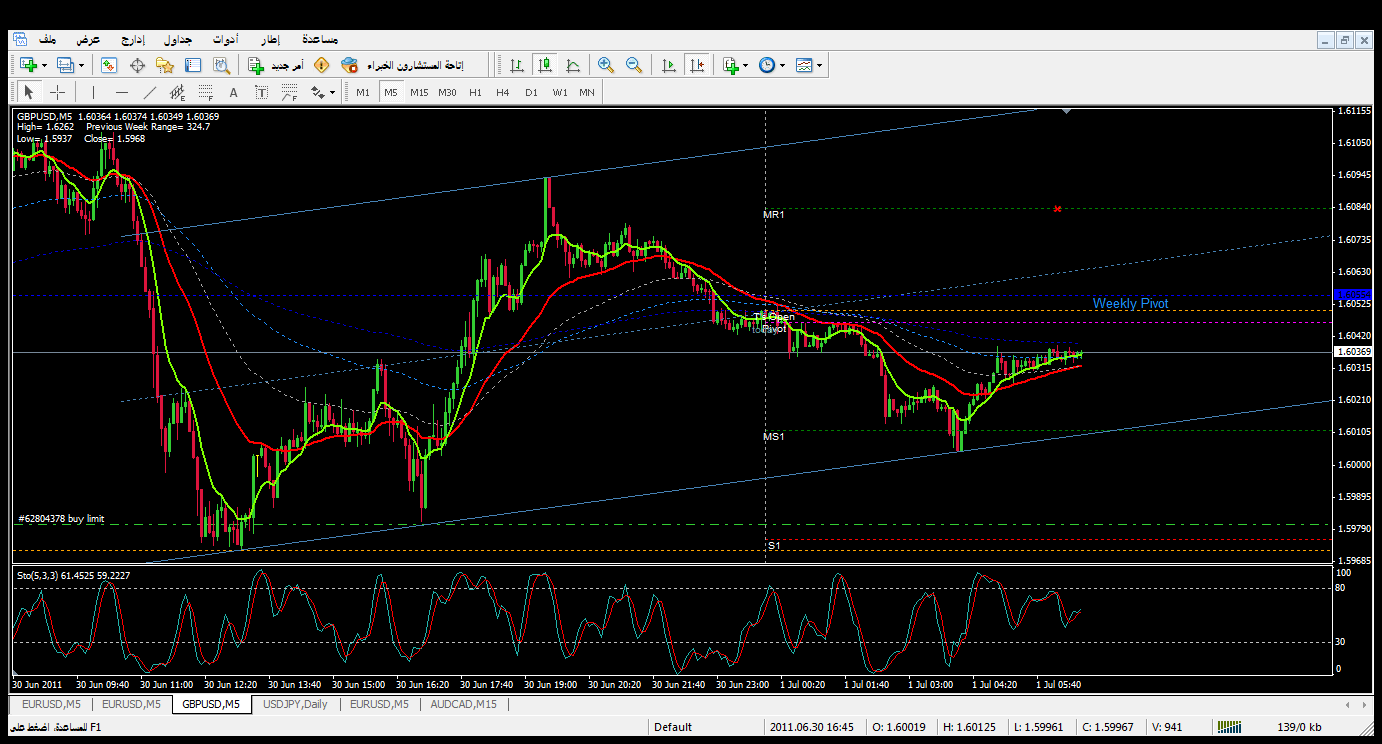Viewport: 1382px width, 744px height.
Task: Open the جداول (Charts) menu
Action: point(178,39)
